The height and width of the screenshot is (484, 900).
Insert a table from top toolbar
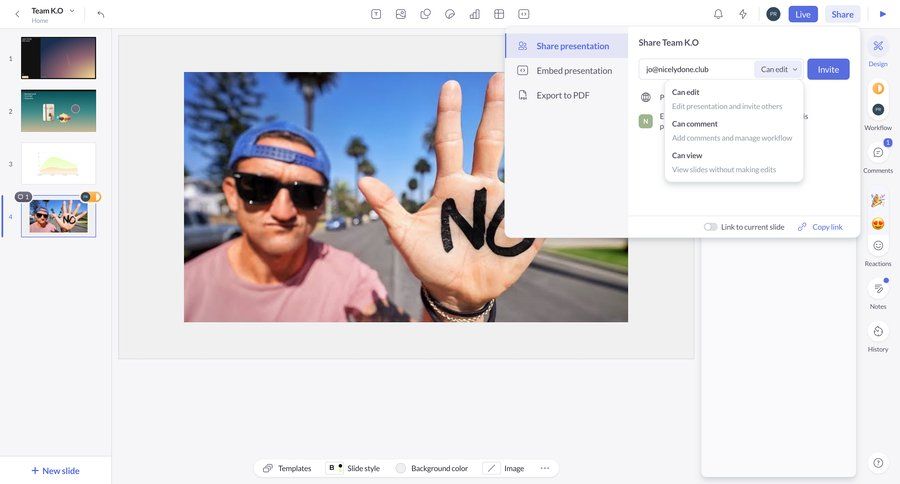(499, 14)
